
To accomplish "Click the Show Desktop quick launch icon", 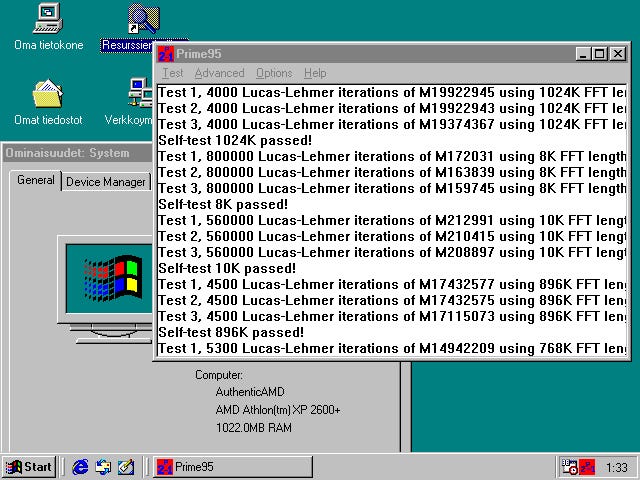I will (x=126, y=467).
